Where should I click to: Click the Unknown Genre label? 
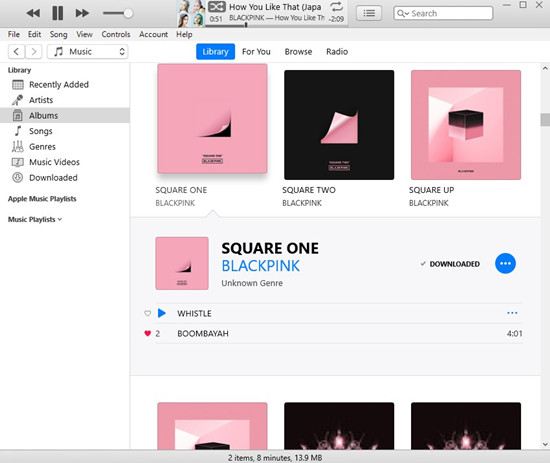click(252, 283)
